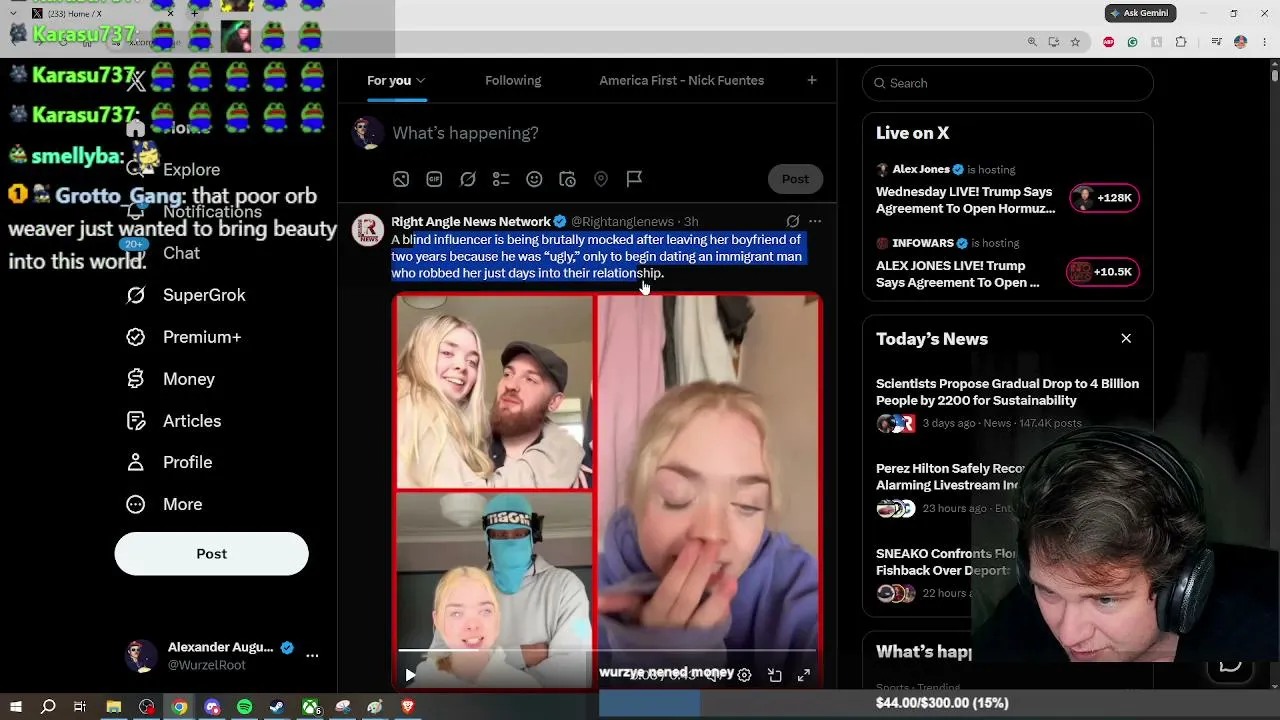Open Steam from the taskbar

tap(277, 707)
